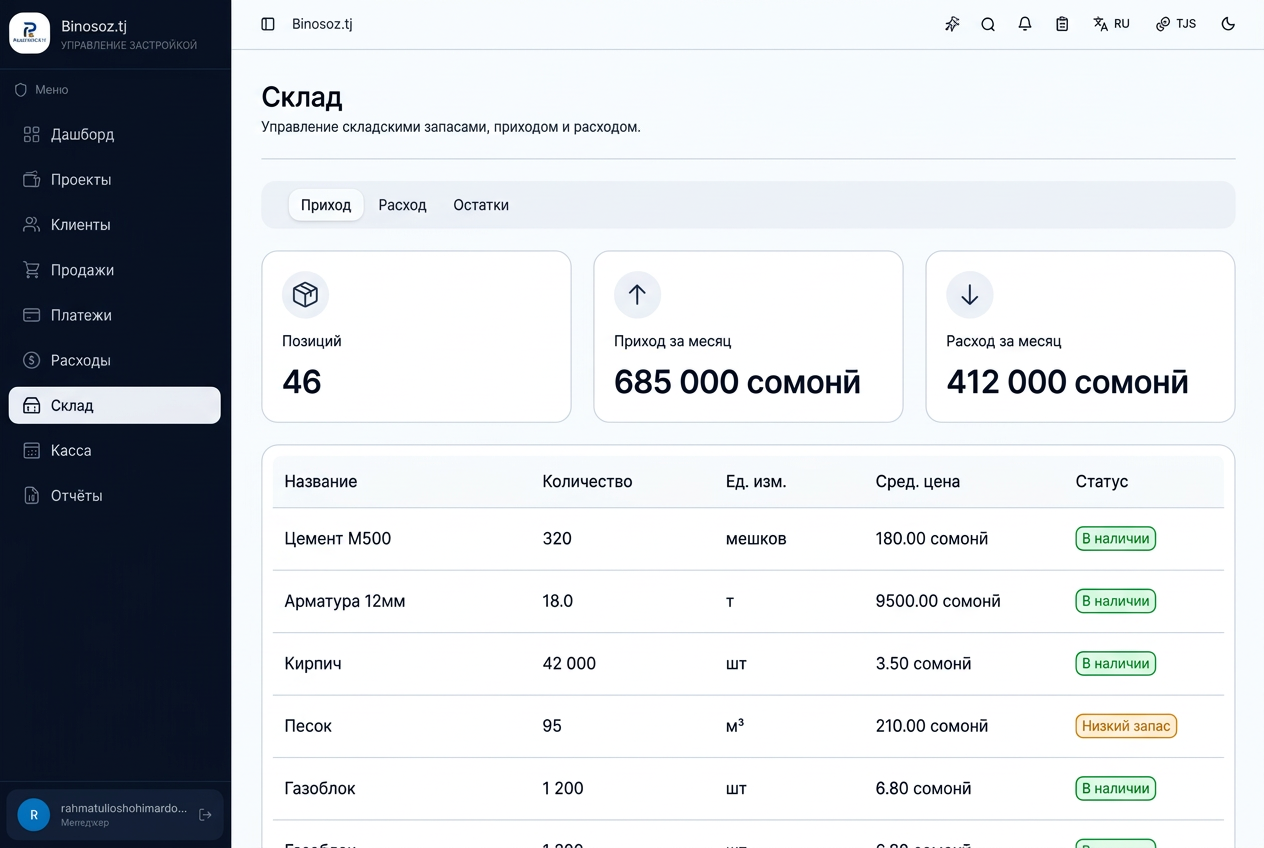The width and height of the screenshot is (1264, 848).
Task: Open search with the magnifier icon
Action: [988, 24]
